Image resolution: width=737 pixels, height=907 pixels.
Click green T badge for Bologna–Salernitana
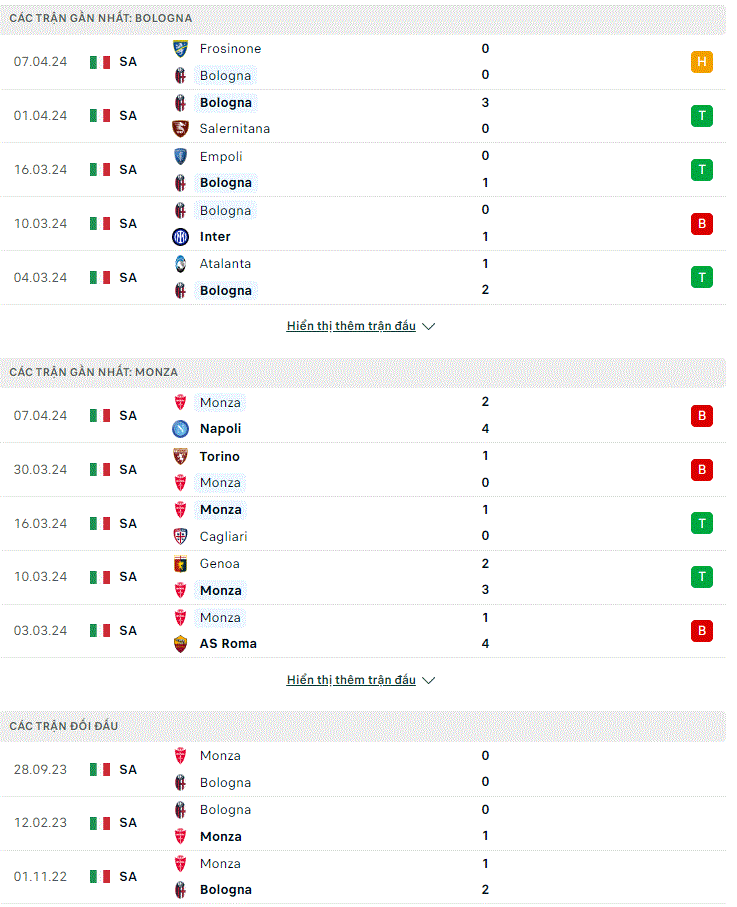(x=702, y=116)
